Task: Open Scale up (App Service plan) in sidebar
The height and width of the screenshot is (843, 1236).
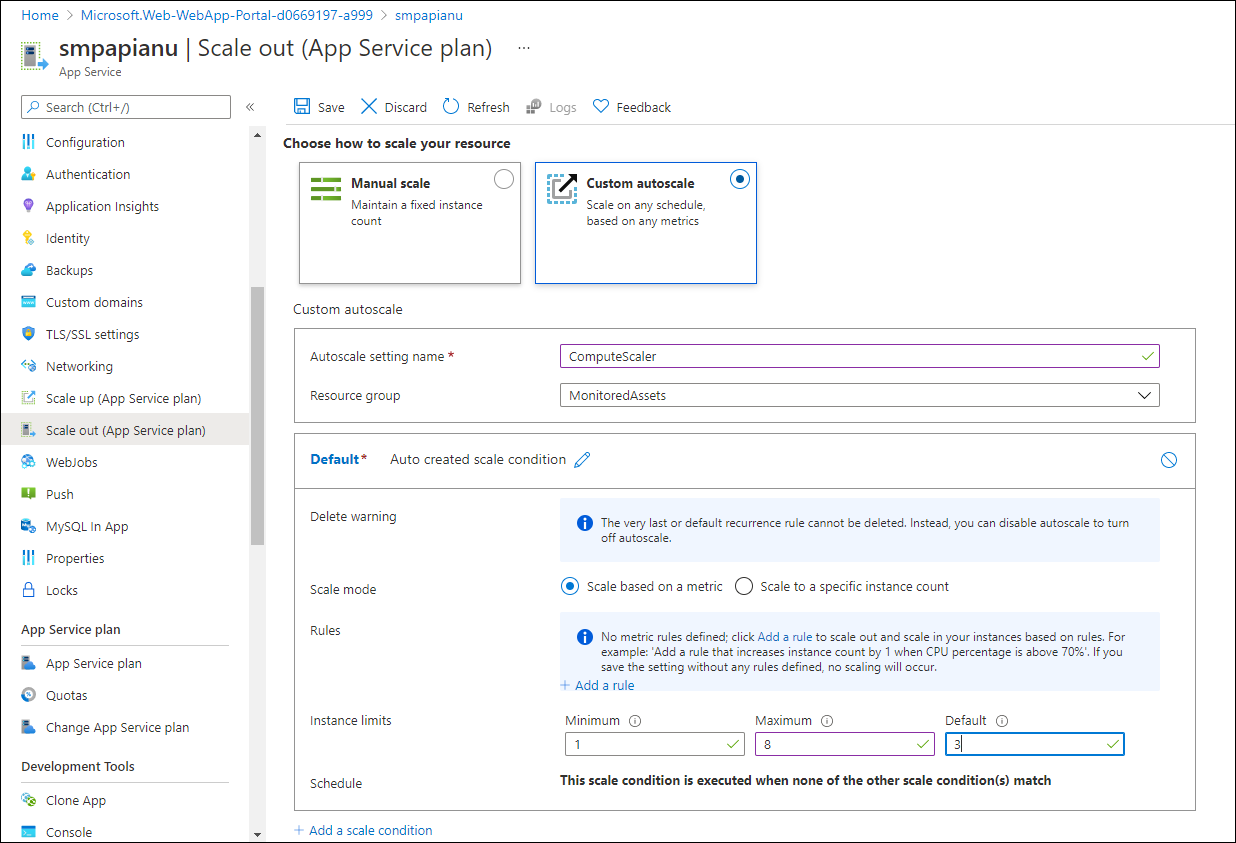Action: pos(124,397)
